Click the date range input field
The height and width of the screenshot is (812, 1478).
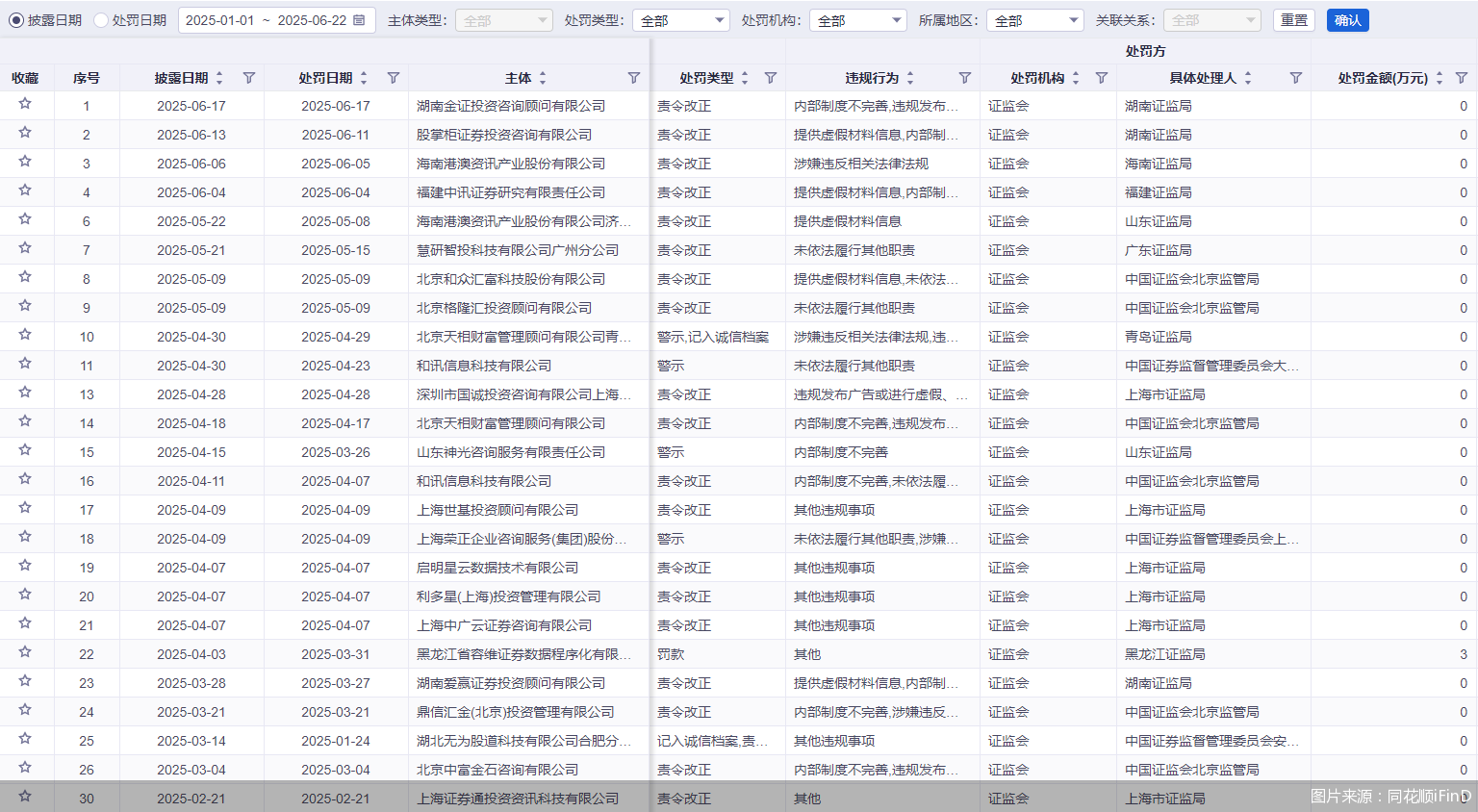click(x=266, y=20)
